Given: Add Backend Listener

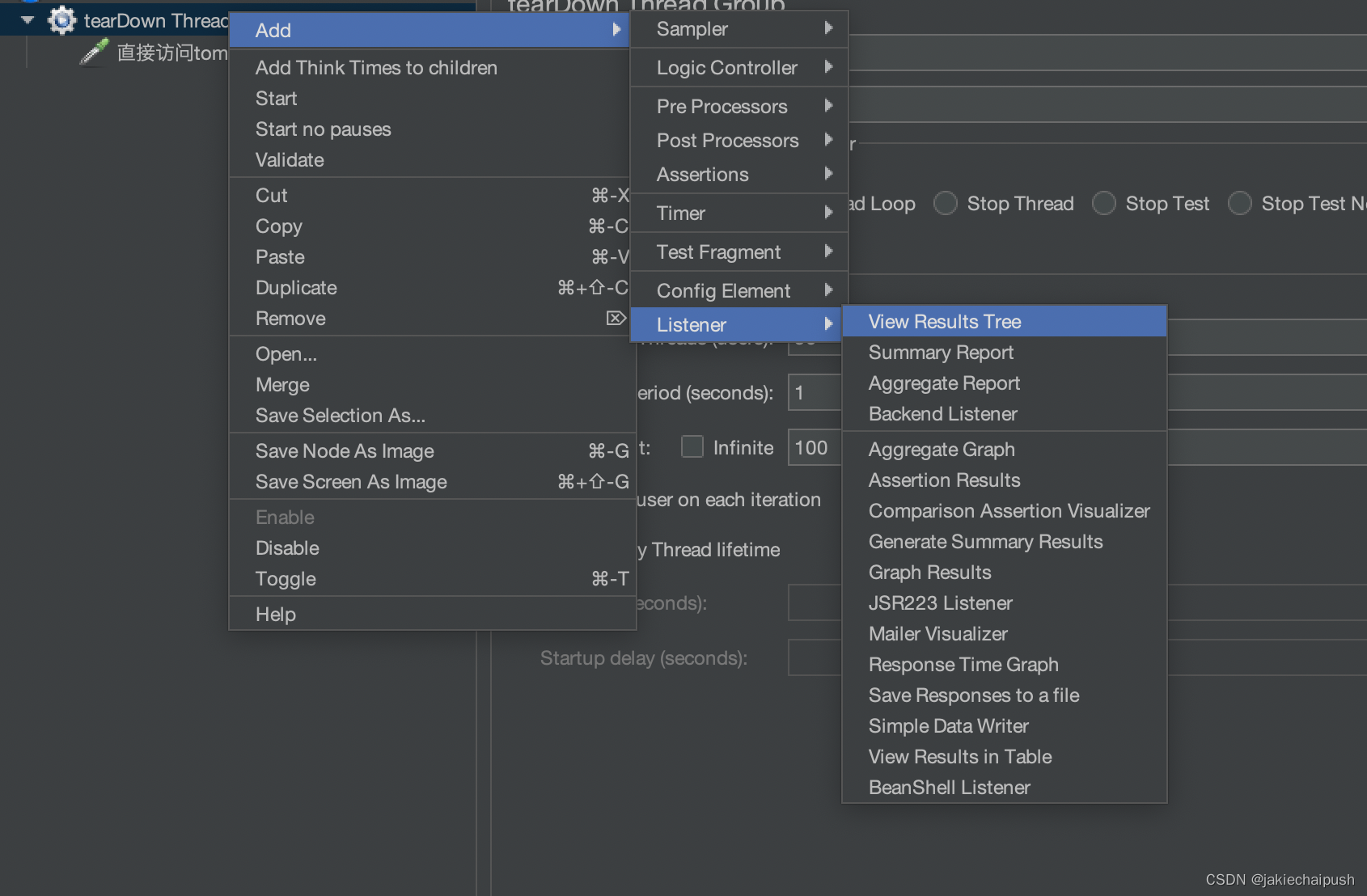Looking at the screenshot, I should (1005, 414).
